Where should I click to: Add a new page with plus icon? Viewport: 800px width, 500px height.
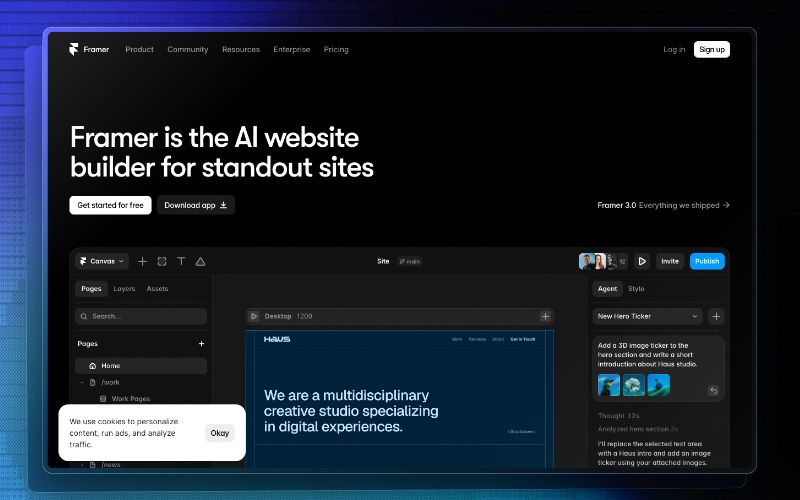coord(202,344)
